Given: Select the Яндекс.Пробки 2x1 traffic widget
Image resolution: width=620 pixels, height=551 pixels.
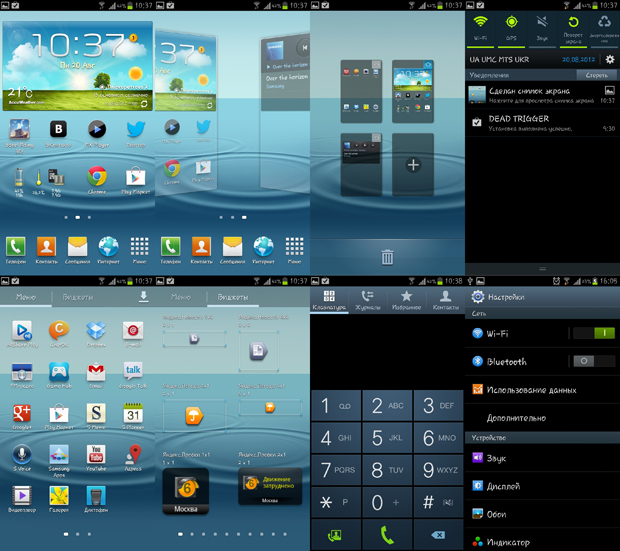Looking at the screenshot, I should tap(270, 486).
